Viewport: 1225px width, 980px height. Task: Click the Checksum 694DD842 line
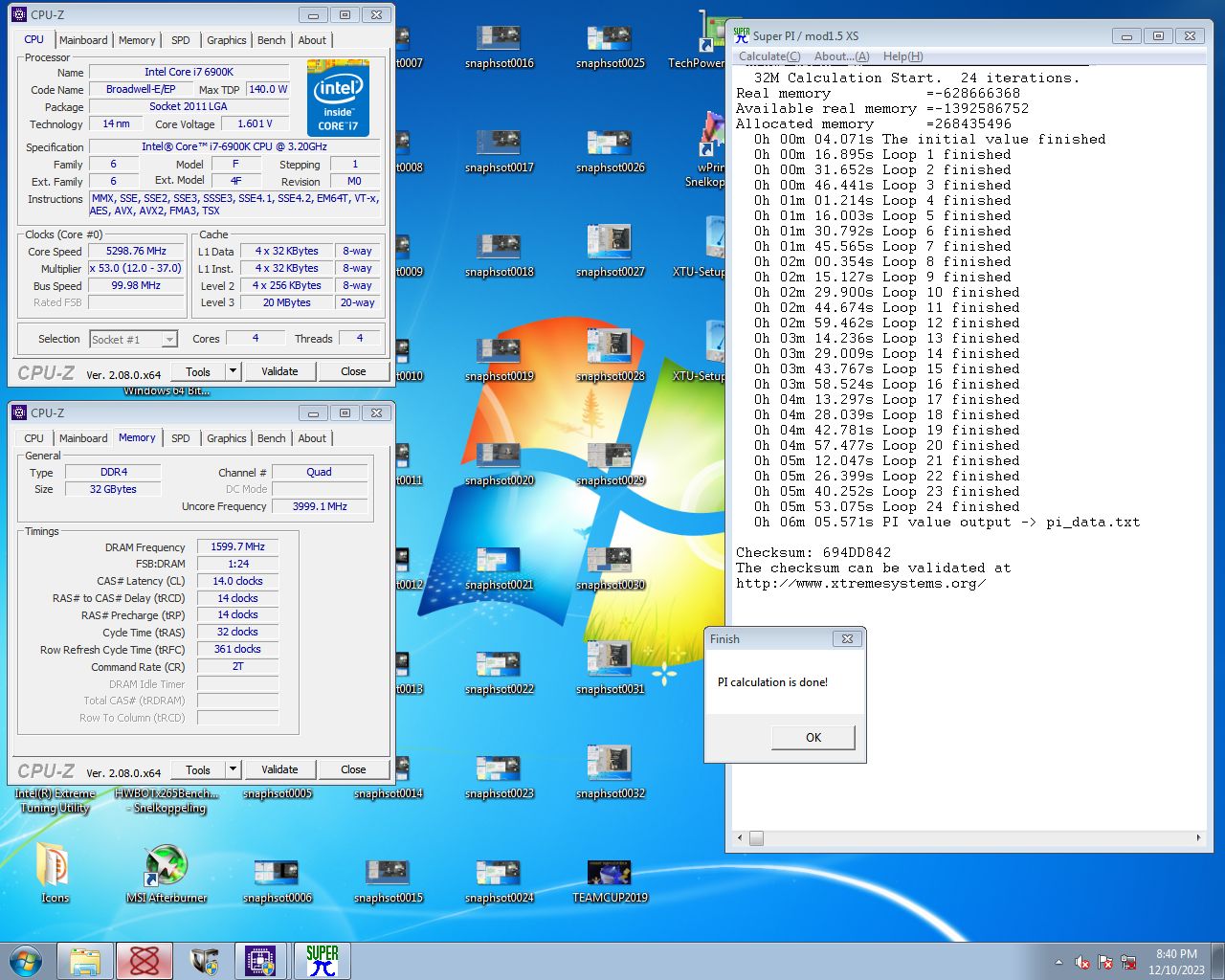[813, 553]
